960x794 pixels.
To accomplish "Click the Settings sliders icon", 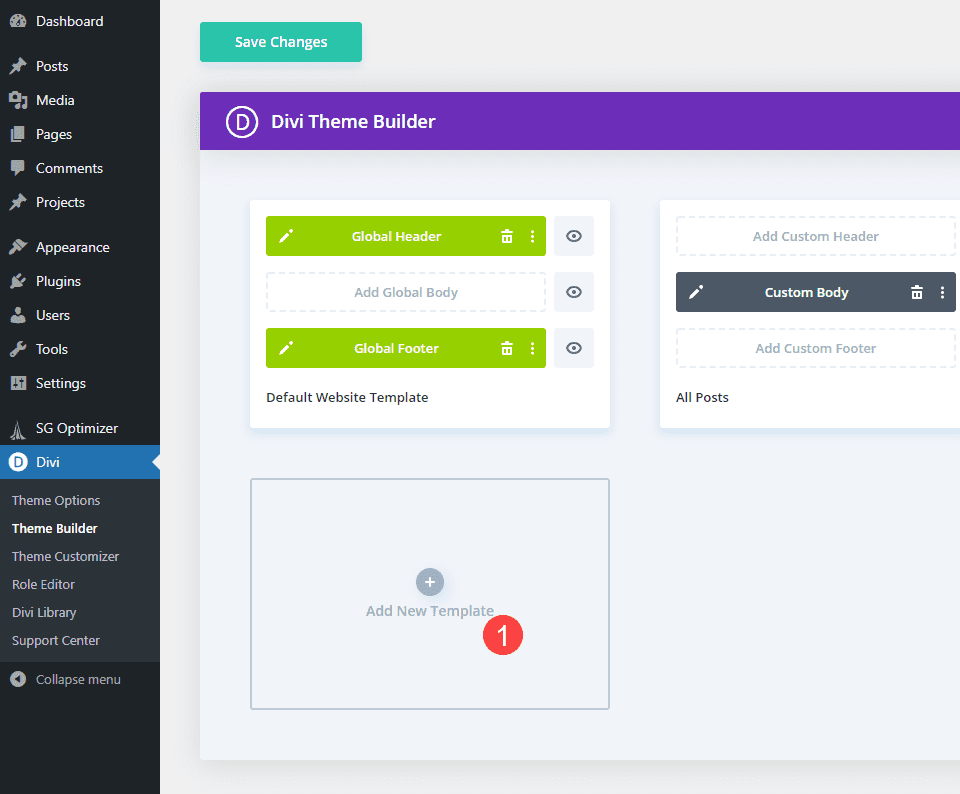I will coord(18,383).
